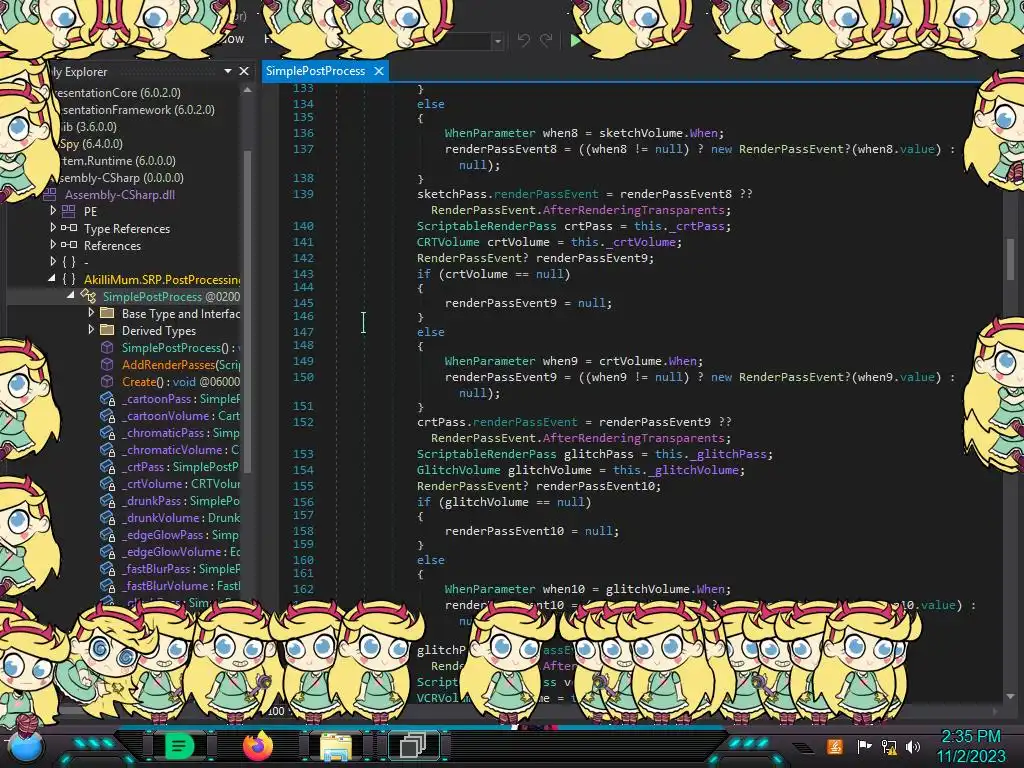
Task: Click Assembly Explorer scrollbar up arrow
Action: pos(248,90)
